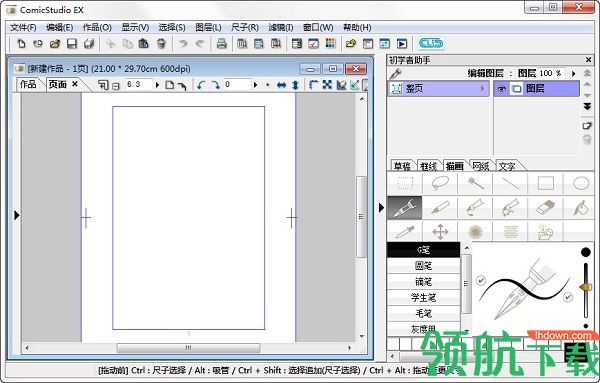Click the paste clipboard toolbar icon

(144, 44)
